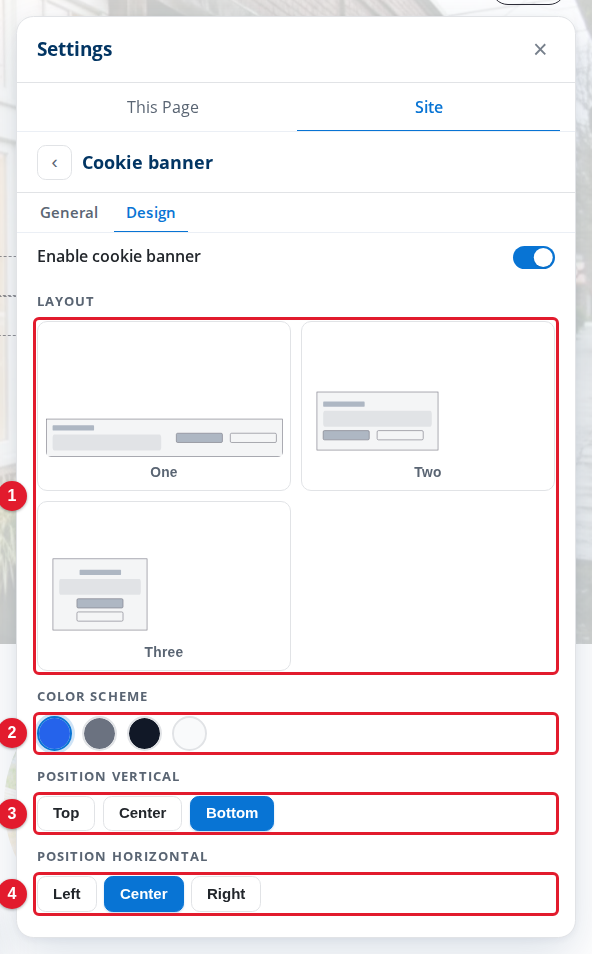Close the Settings panel with the X
The image size is (592, 954).
pos(540,49)
